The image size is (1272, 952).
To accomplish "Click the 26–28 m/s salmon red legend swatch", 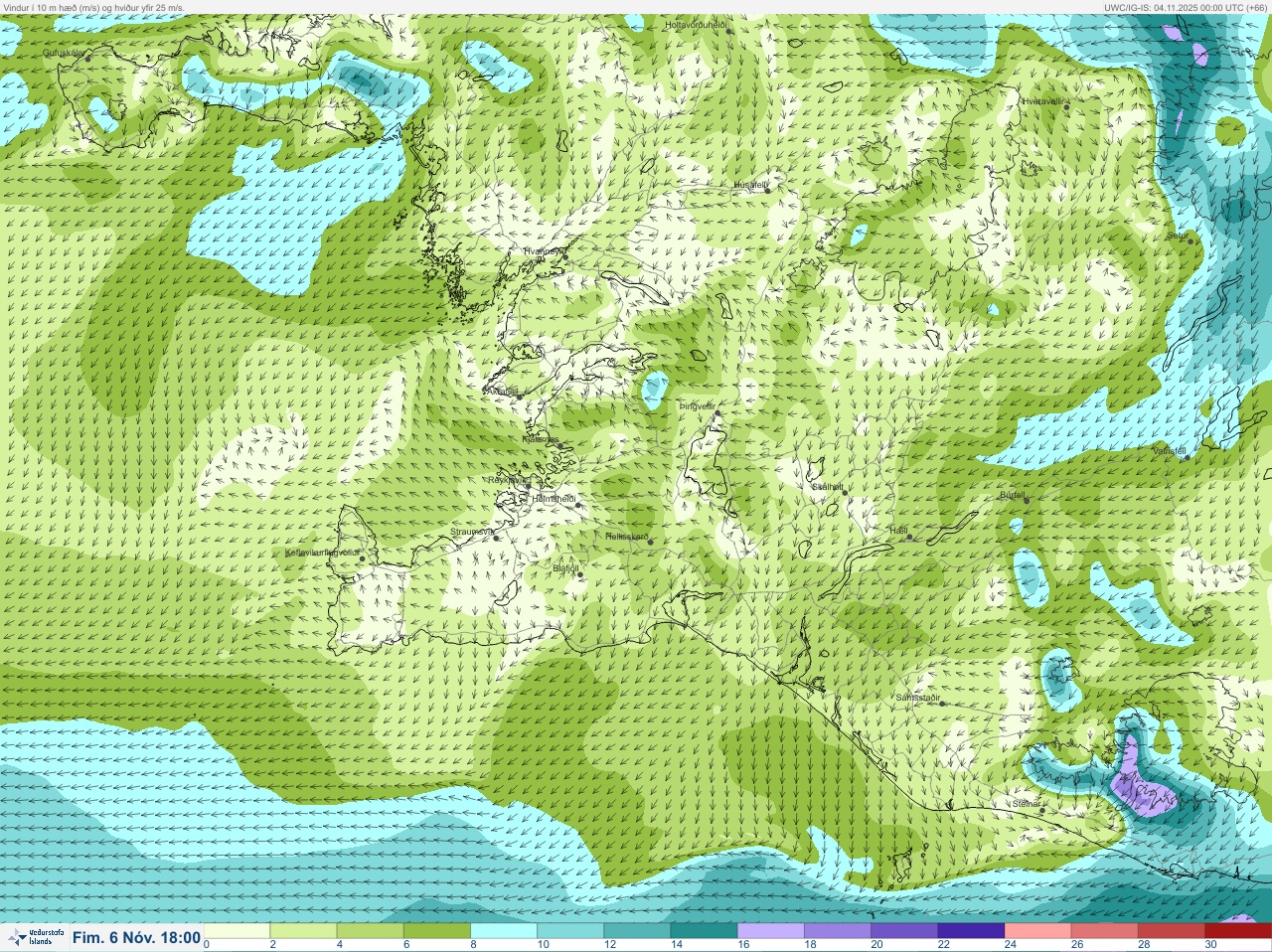I will pyautogui.click(x=1104, y=931).
